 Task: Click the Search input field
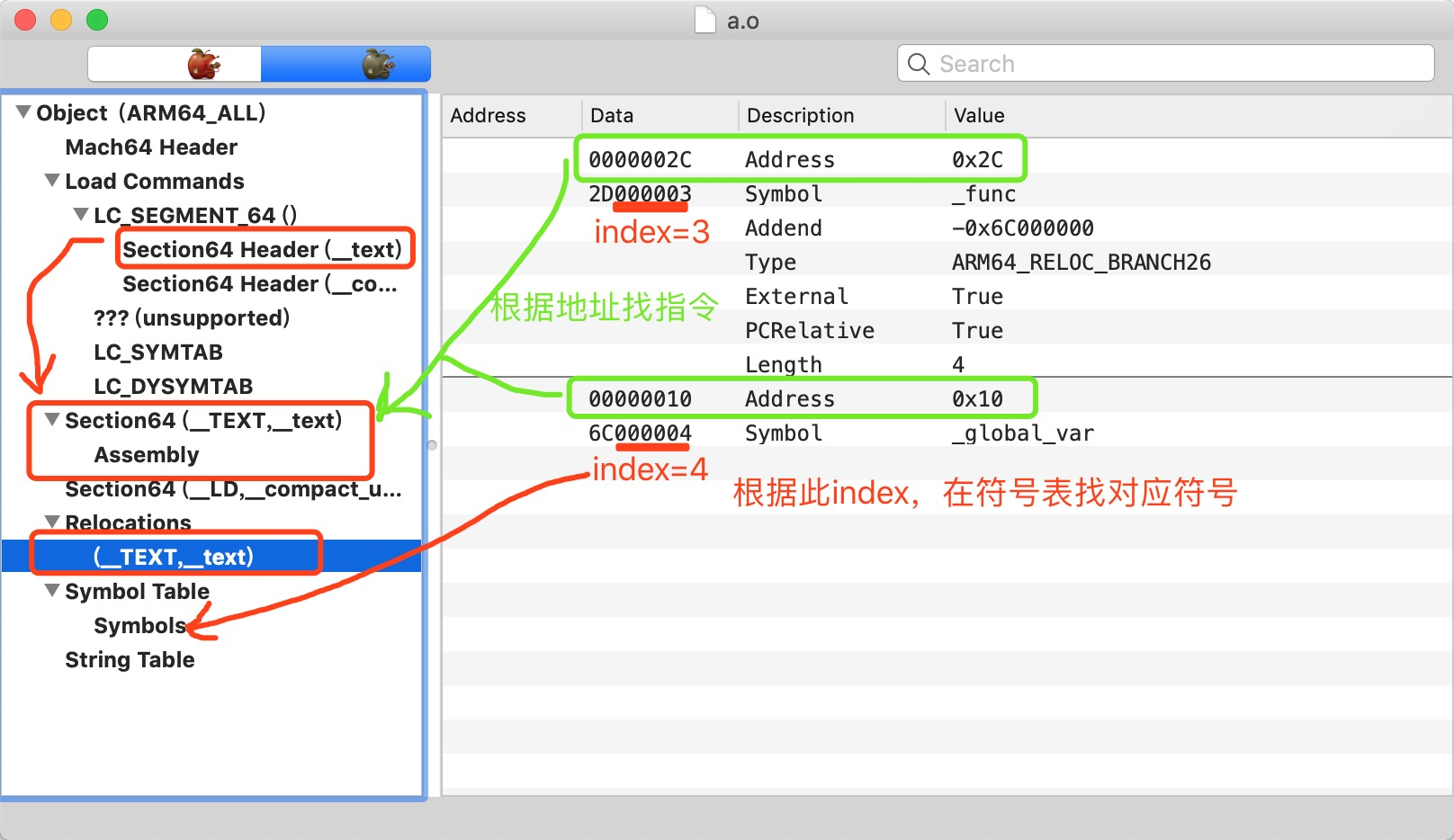(x=1166, y=64)
